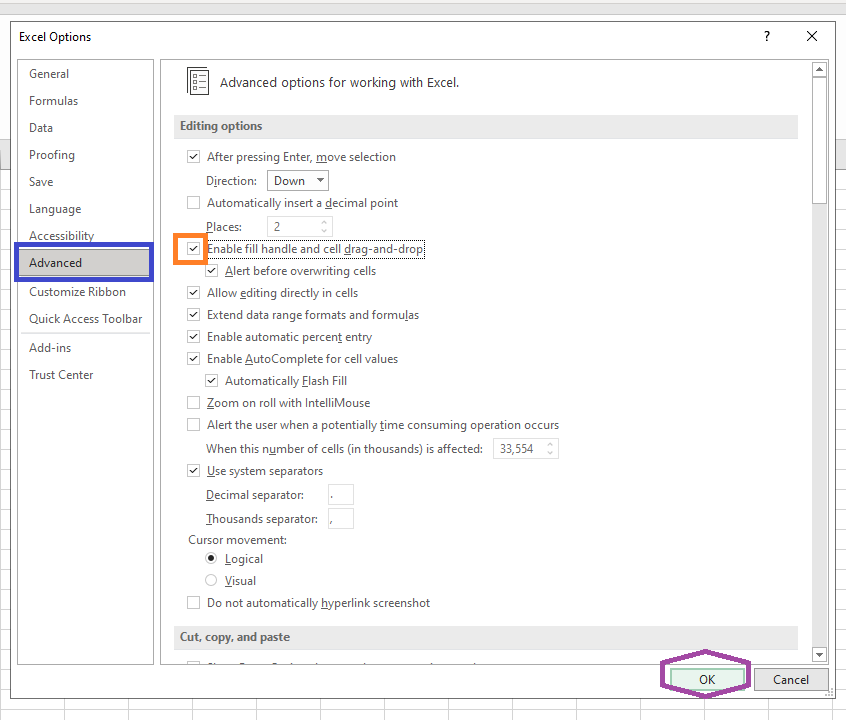Image resolution: width=846 pixels, height=720 pixels.
Task: Click the Decimal separator field
Action: 340,494
